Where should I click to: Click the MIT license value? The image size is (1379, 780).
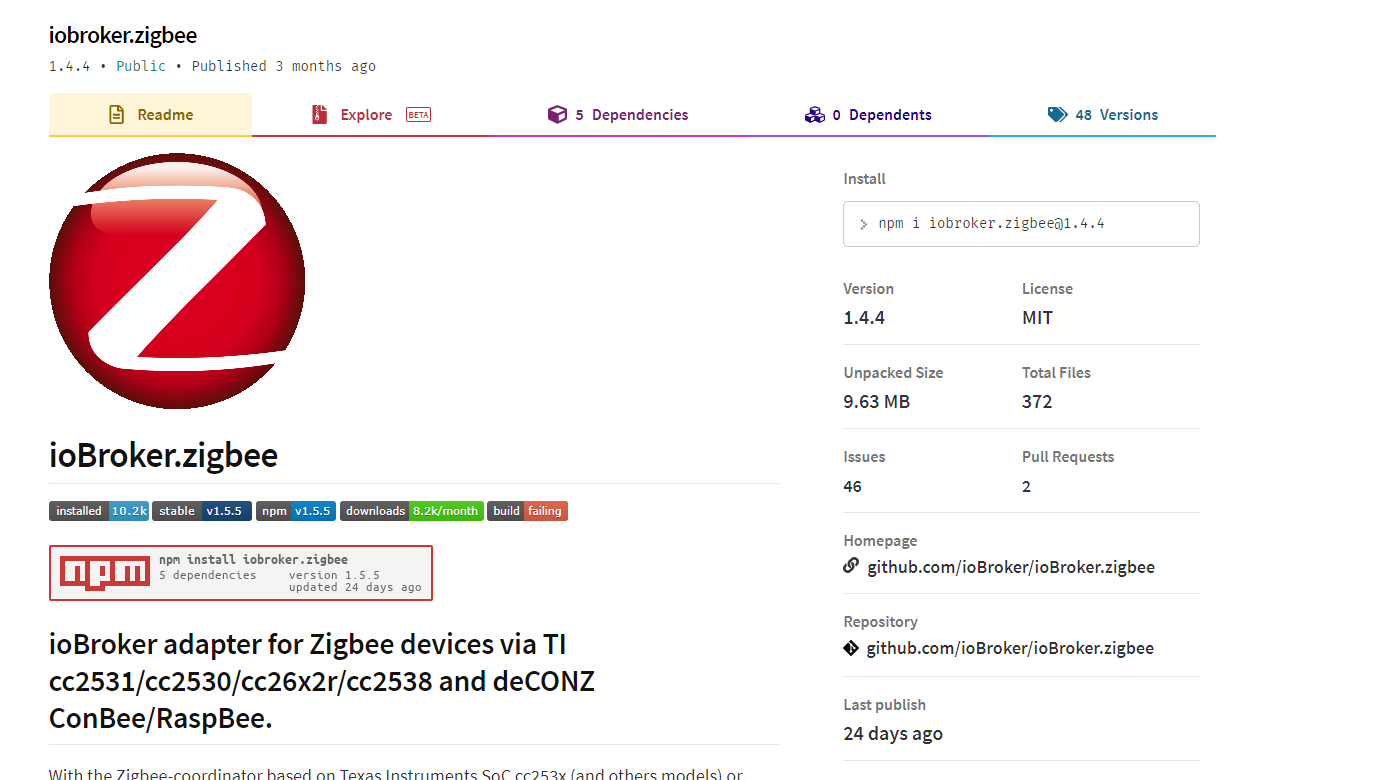point(1037,318)
